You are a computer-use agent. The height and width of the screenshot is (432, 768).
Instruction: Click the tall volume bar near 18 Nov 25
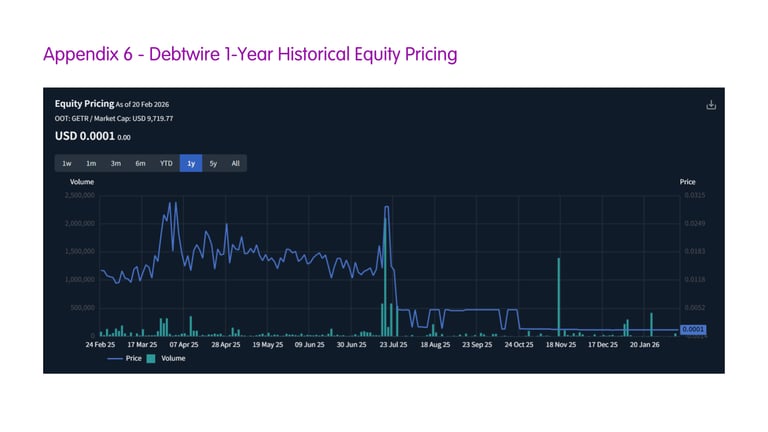[558, 296]
